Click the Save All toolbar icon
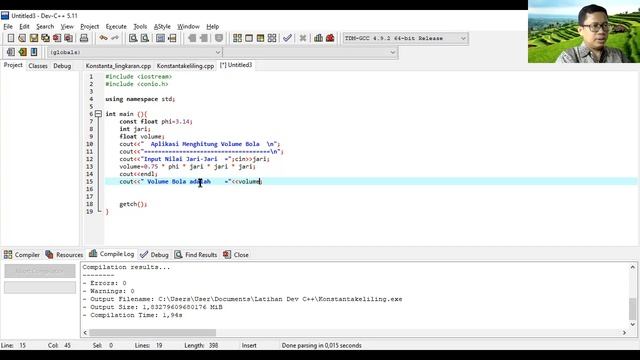Image resolution: width=640 pixels, height=360 pixels. click(x=45, y=38)
